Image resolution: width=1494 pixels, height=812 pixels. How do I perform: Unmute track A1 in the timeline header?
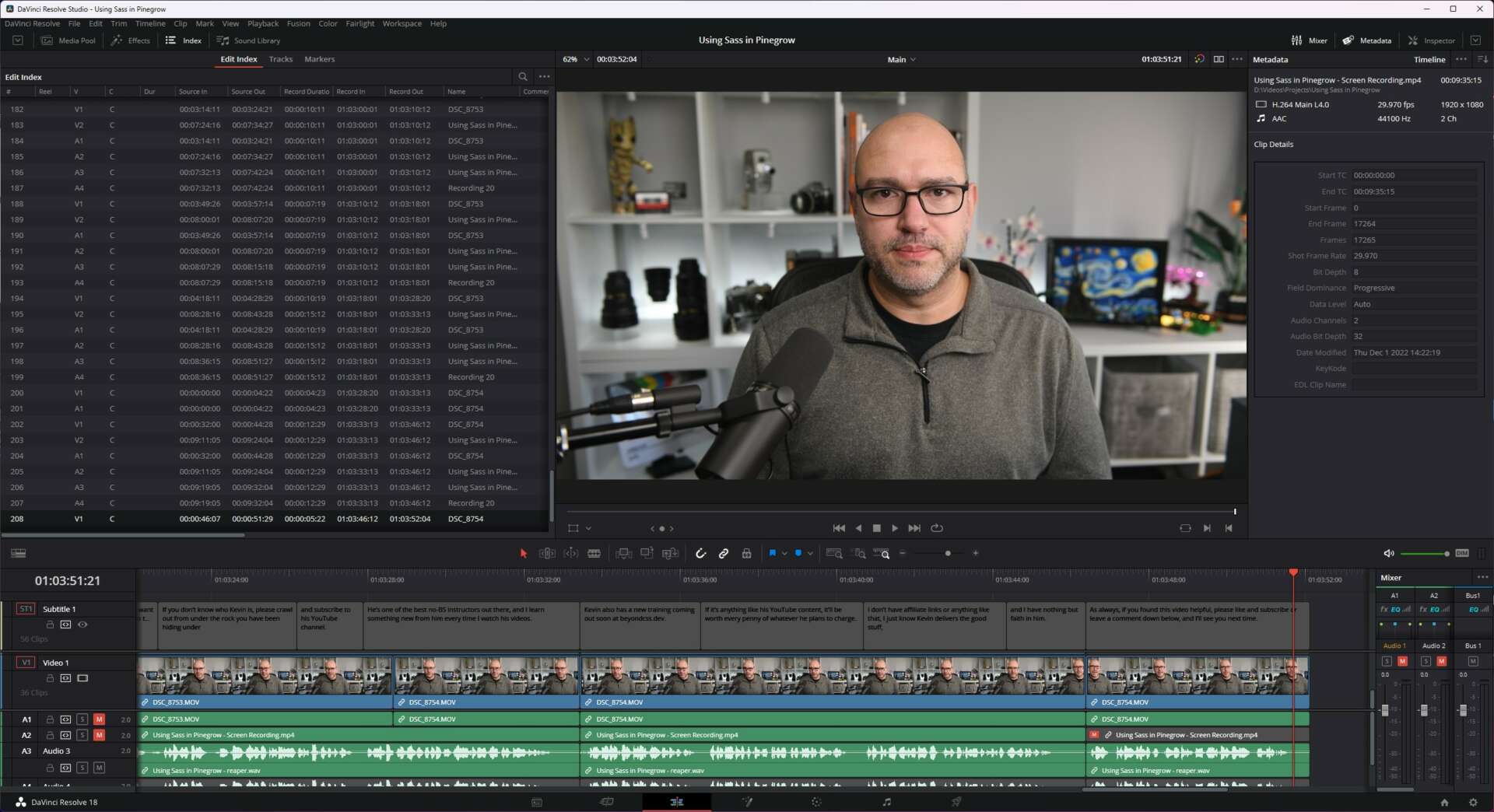99,719
